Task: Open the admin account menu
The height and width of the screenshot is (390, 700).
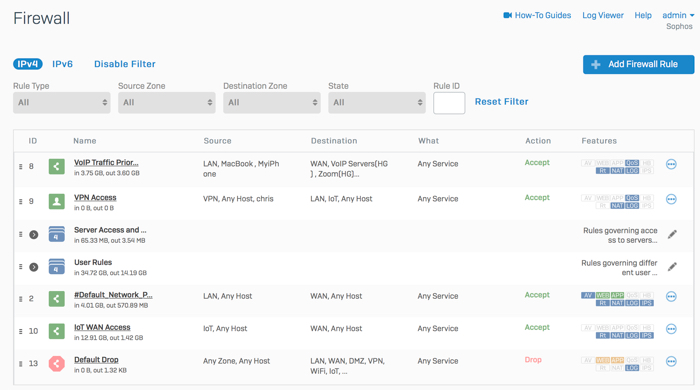Action: tap(678, 15)
